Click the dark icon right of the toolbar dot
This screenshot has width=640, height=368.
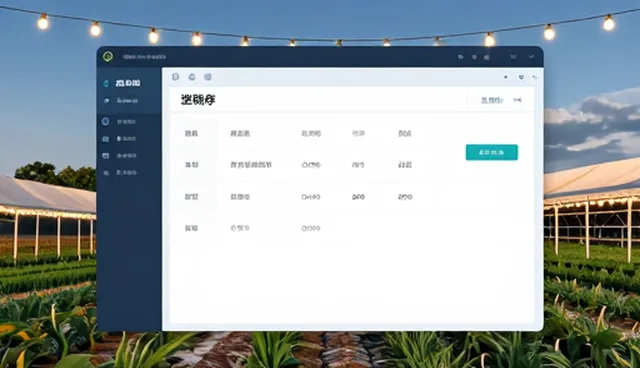pyautogui.click(x=521, y=77)
